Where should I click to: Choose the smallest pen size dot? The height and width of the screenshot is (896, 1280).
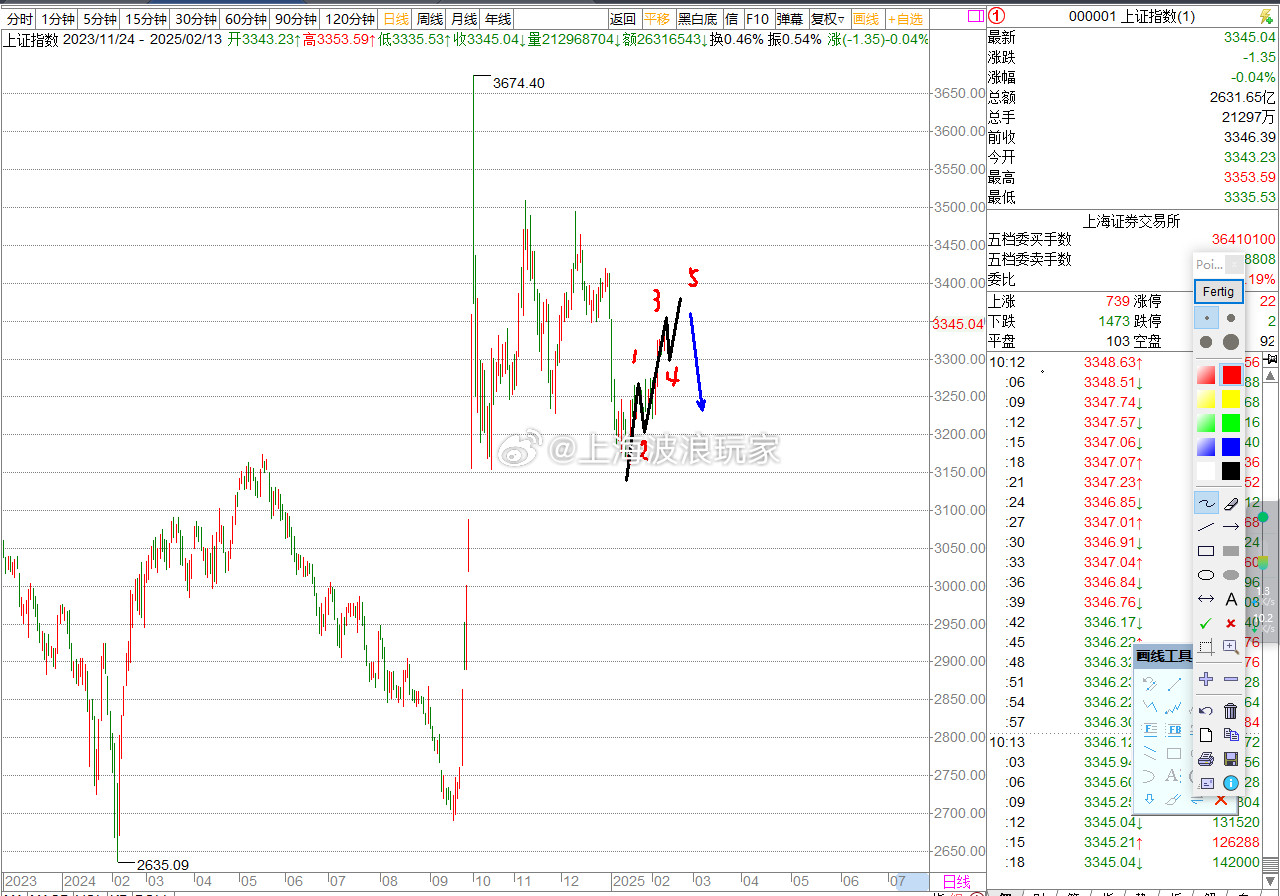pos(1206,318)
